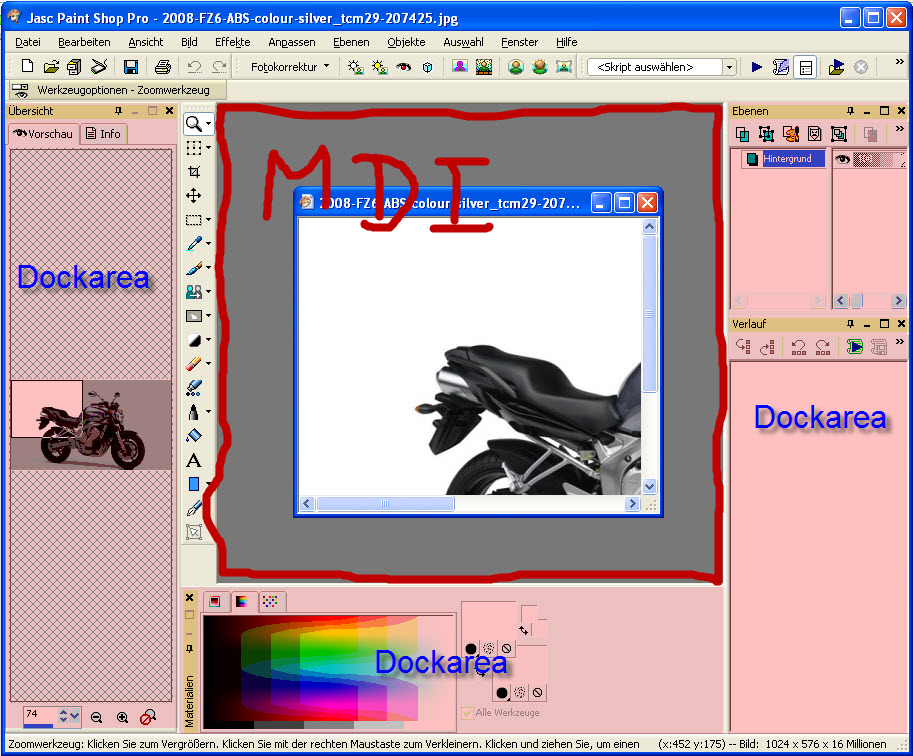Maximize the Ebenen palette

(x=884, y=111)
